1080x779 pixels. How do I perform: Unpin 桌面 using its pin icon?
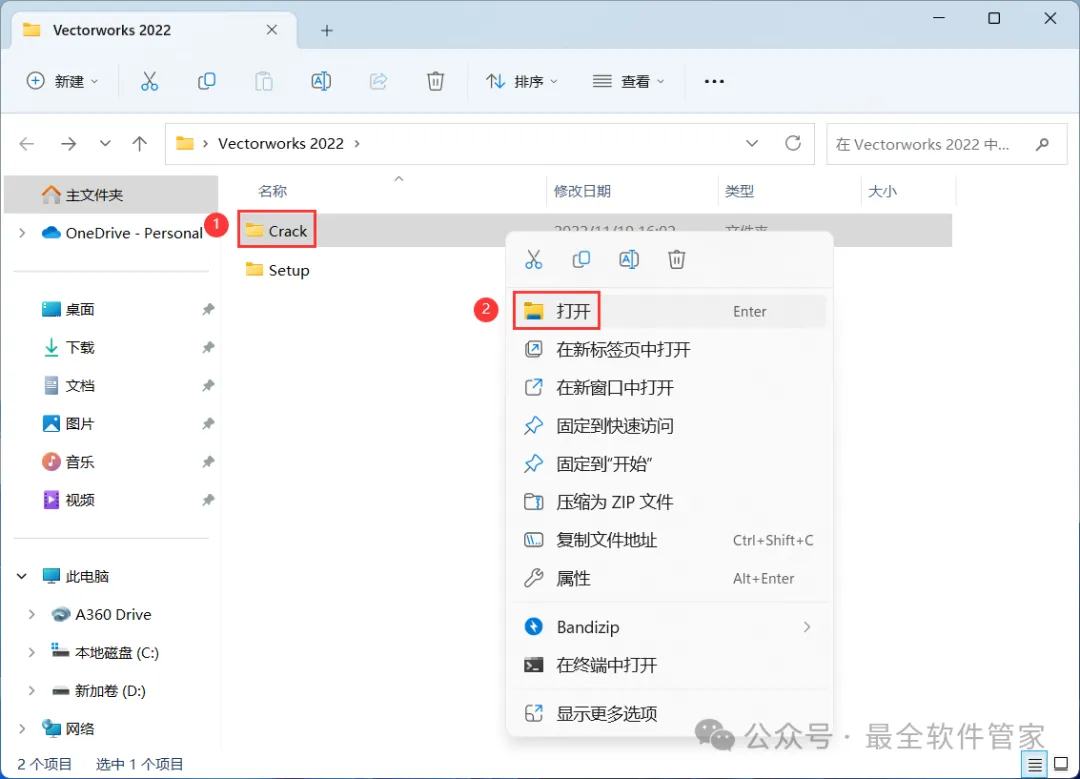coord(207,309)
